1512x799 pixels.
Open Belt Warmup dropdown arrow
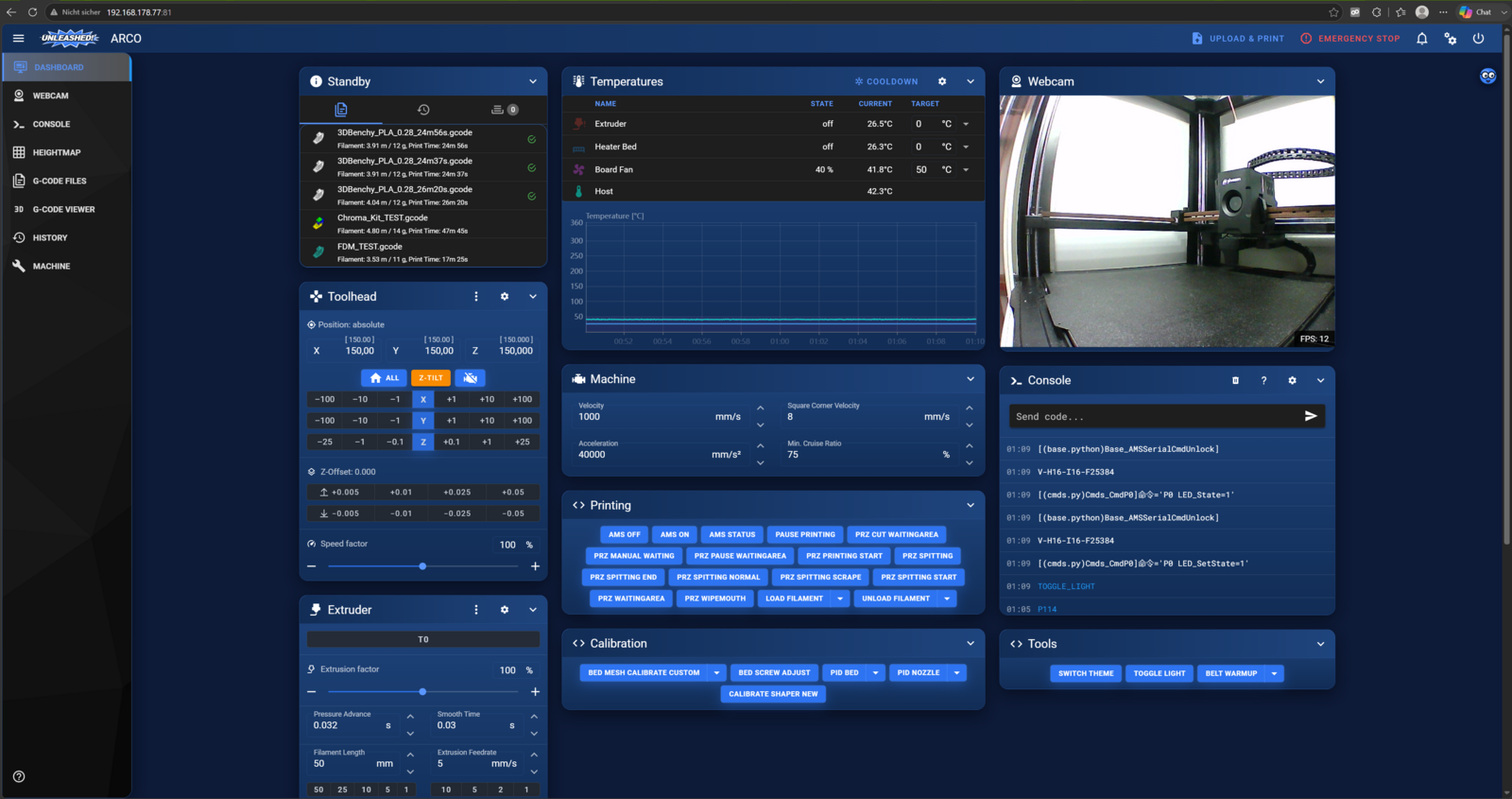pos(1274,674)
